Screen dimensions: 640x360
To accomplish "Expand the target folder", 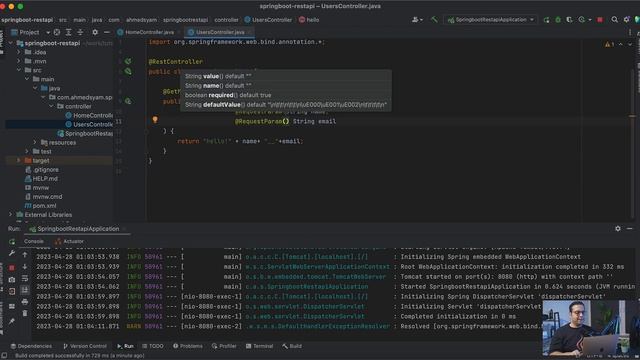I will click(x=19, y=160).
